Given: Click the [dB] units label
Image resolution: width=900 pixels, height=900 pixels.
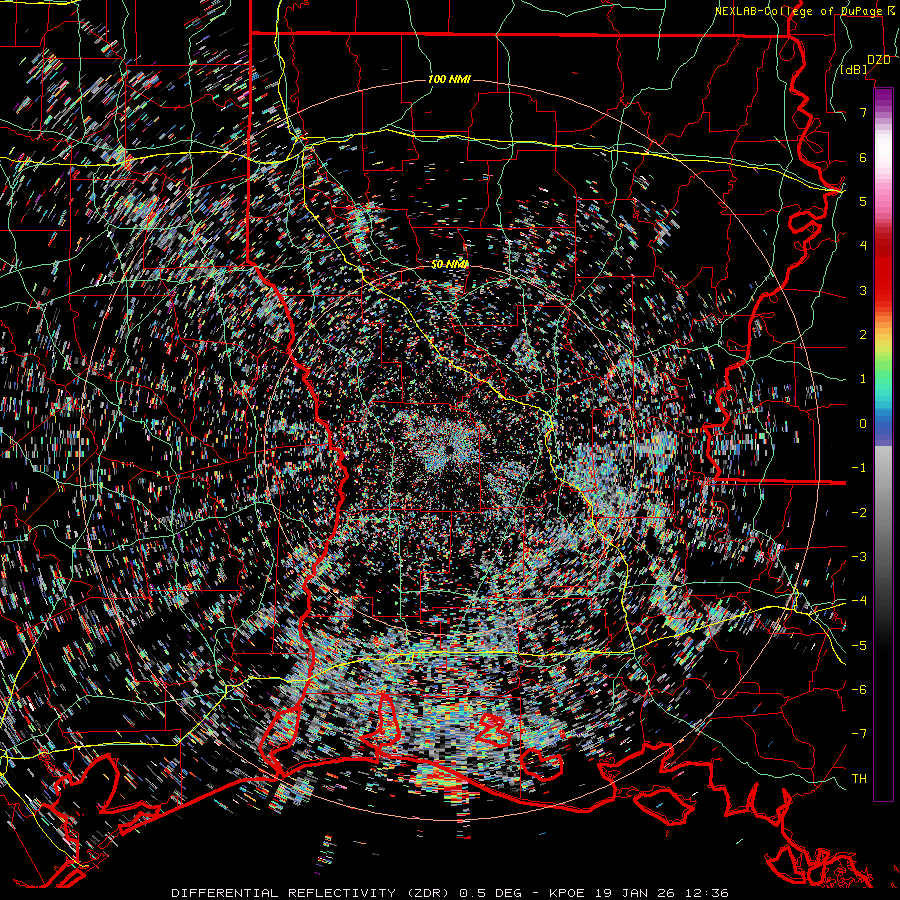Looking at the screenshot, I should click(854, 69).
